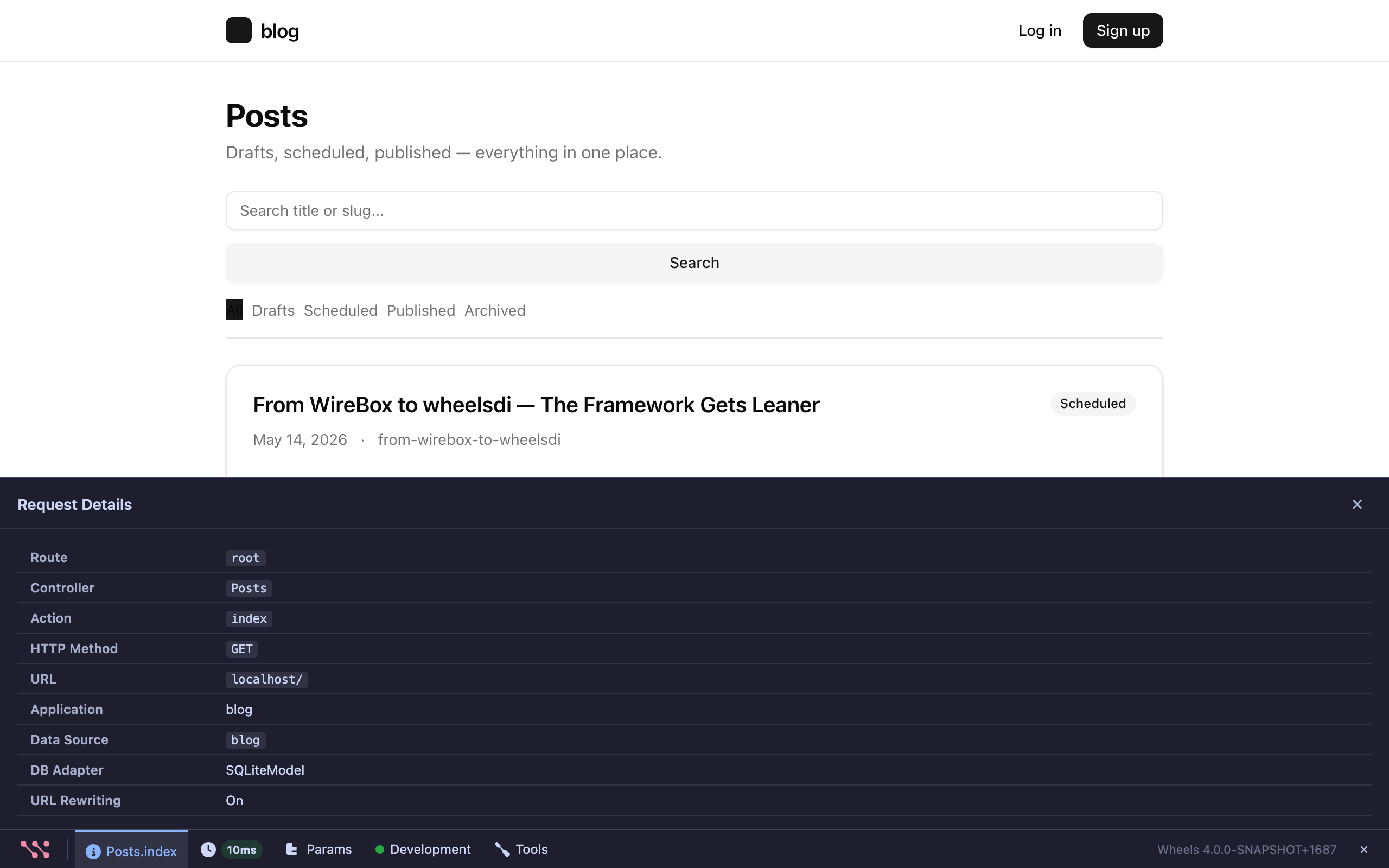Click the Development environment indicator

[x=423, y=849]
